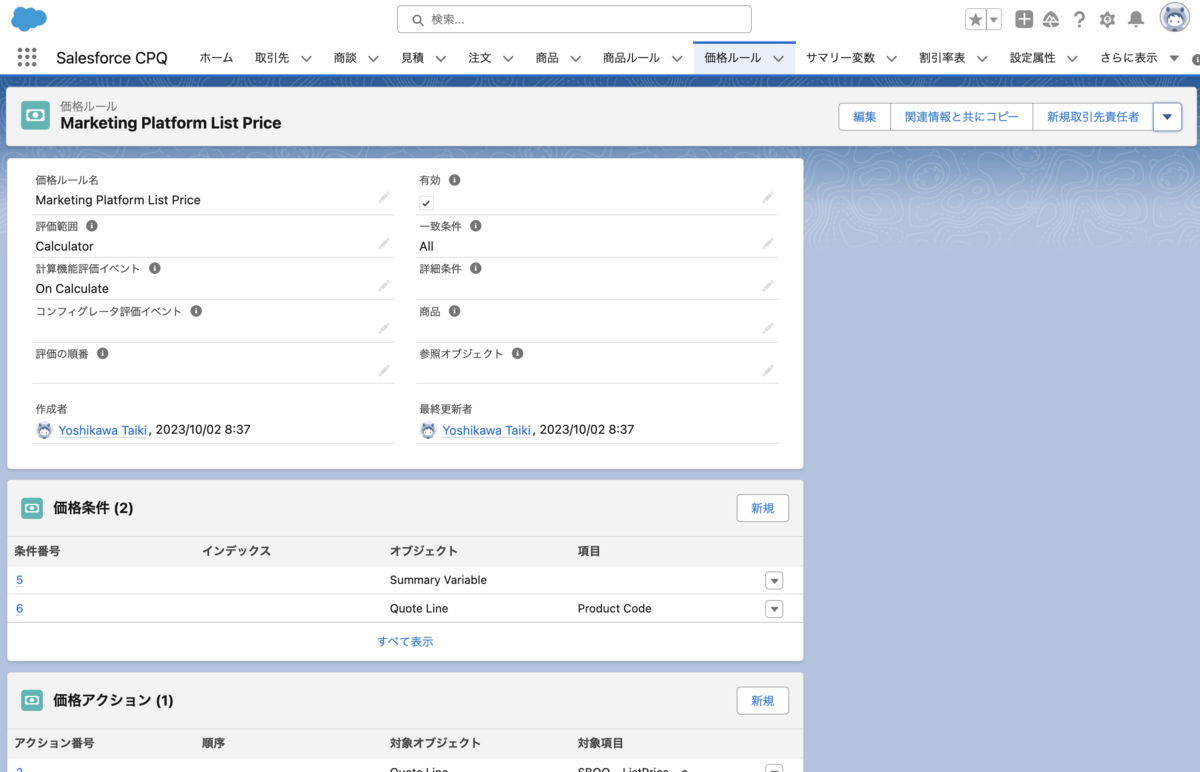The height and width of the screenshot is (772, 1200).
Task: Open the help question mark icon
Action: click(x=1079, y=19)
